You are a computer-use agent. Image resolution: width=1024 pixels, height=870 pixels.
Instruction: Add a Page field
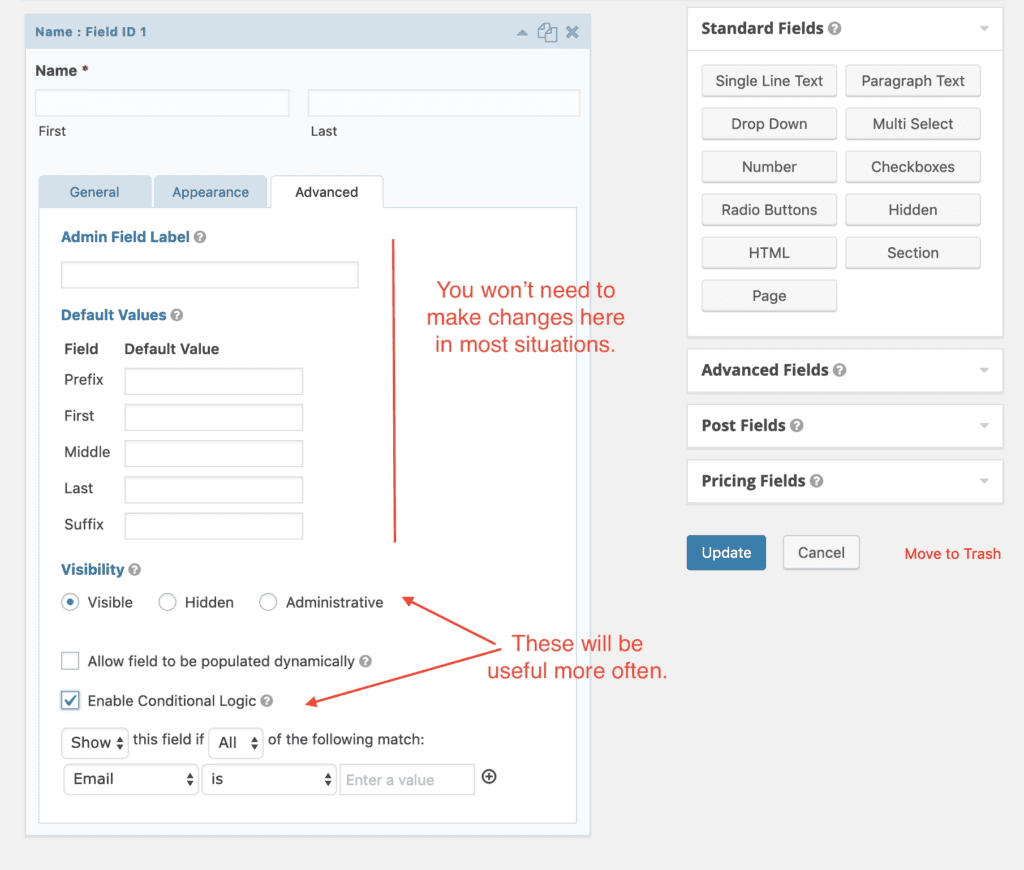[x=769, y=297]
